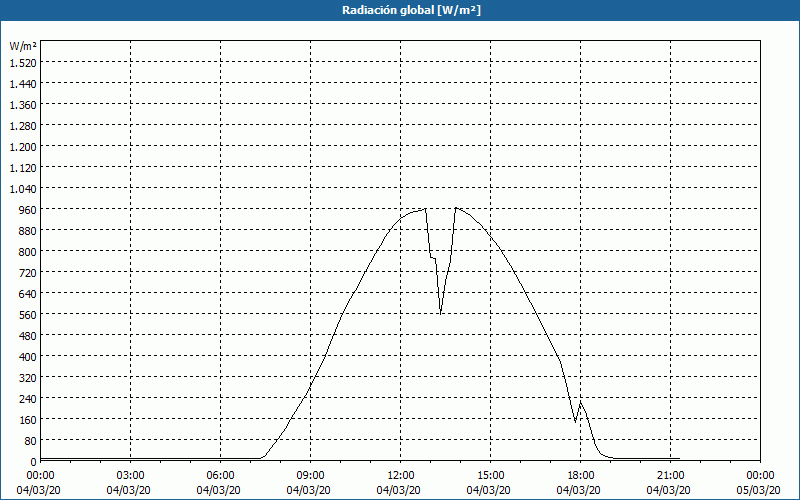Image resolution: width=800 pixels, height=500 pixels.
Task: Click the curve's deep dip near 560 W/m²
Action: (x=440, y=312)
